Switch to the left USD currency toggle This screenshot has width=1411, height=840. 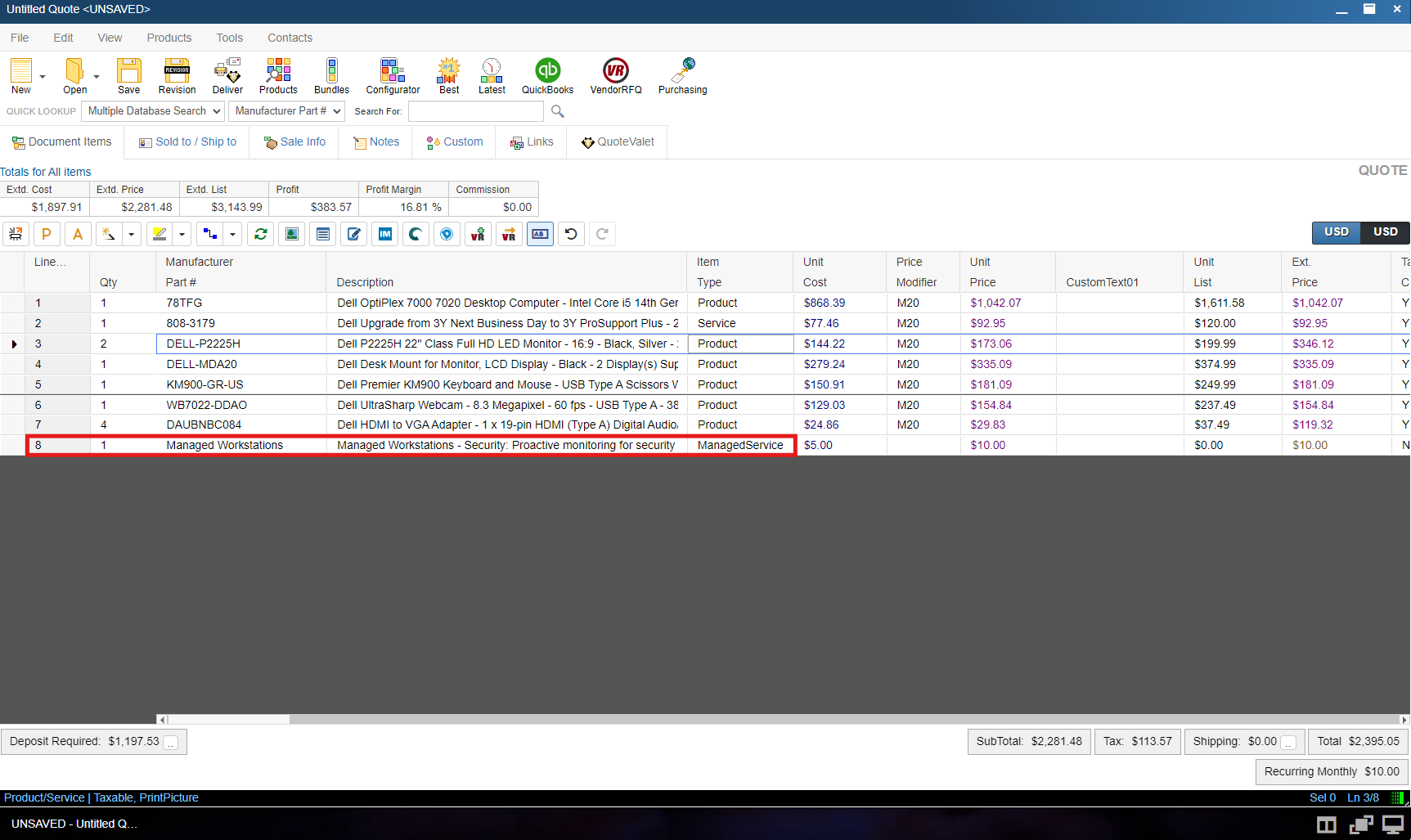coord(1337,232)
